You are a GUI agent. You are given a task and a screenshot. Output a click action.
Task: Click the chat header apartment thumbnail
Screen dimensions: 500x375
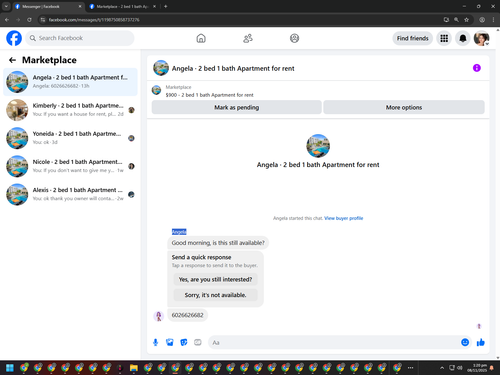click(x=161, y=68)
